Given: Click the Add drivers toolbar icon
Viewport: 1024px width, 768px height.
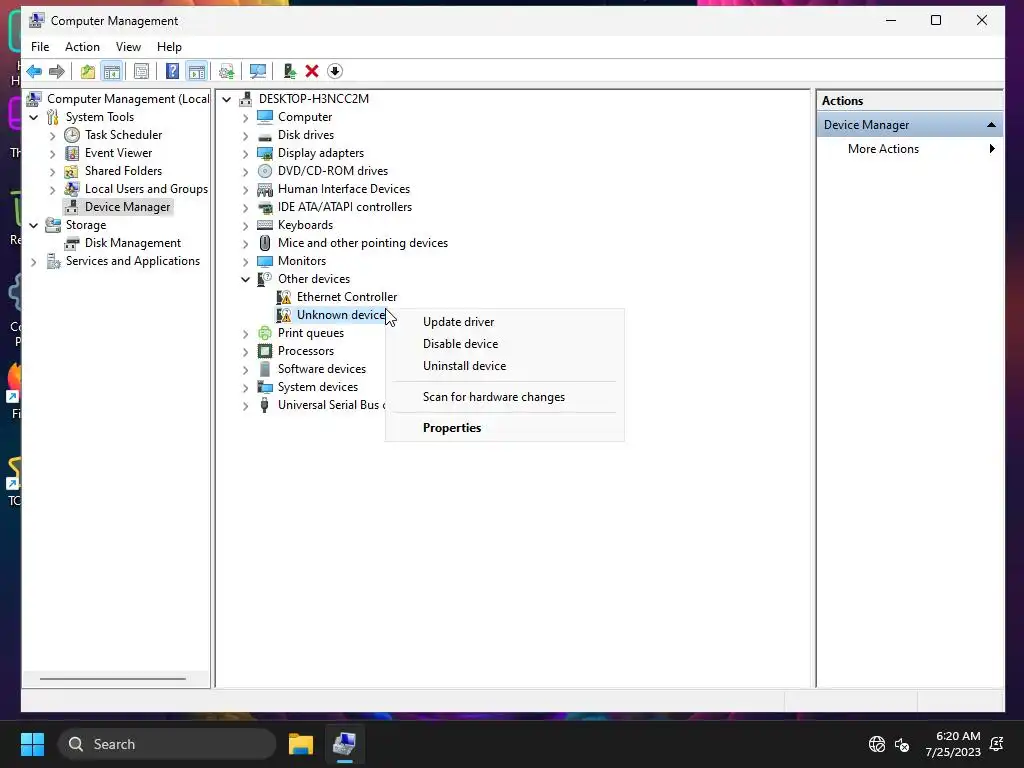Looking at the screenshot, I should [289, 71].
